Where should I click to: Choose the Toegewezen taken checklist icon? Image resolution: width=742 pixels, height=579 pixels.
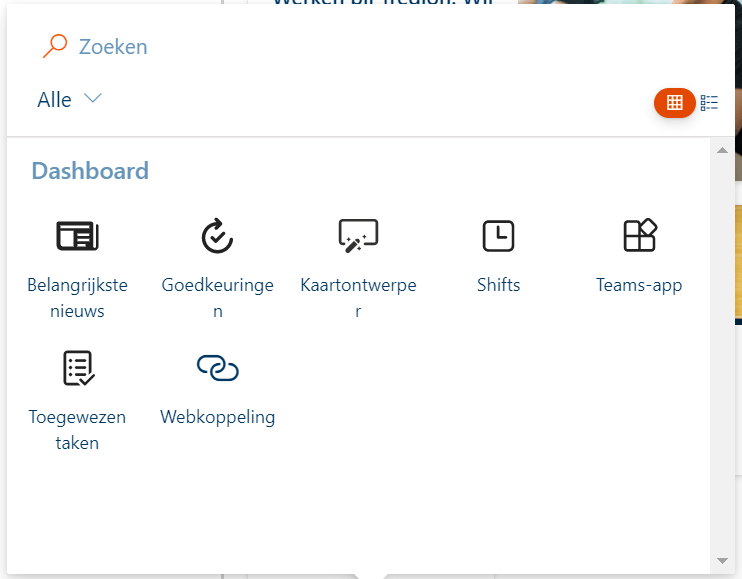(x=77, y=368)
